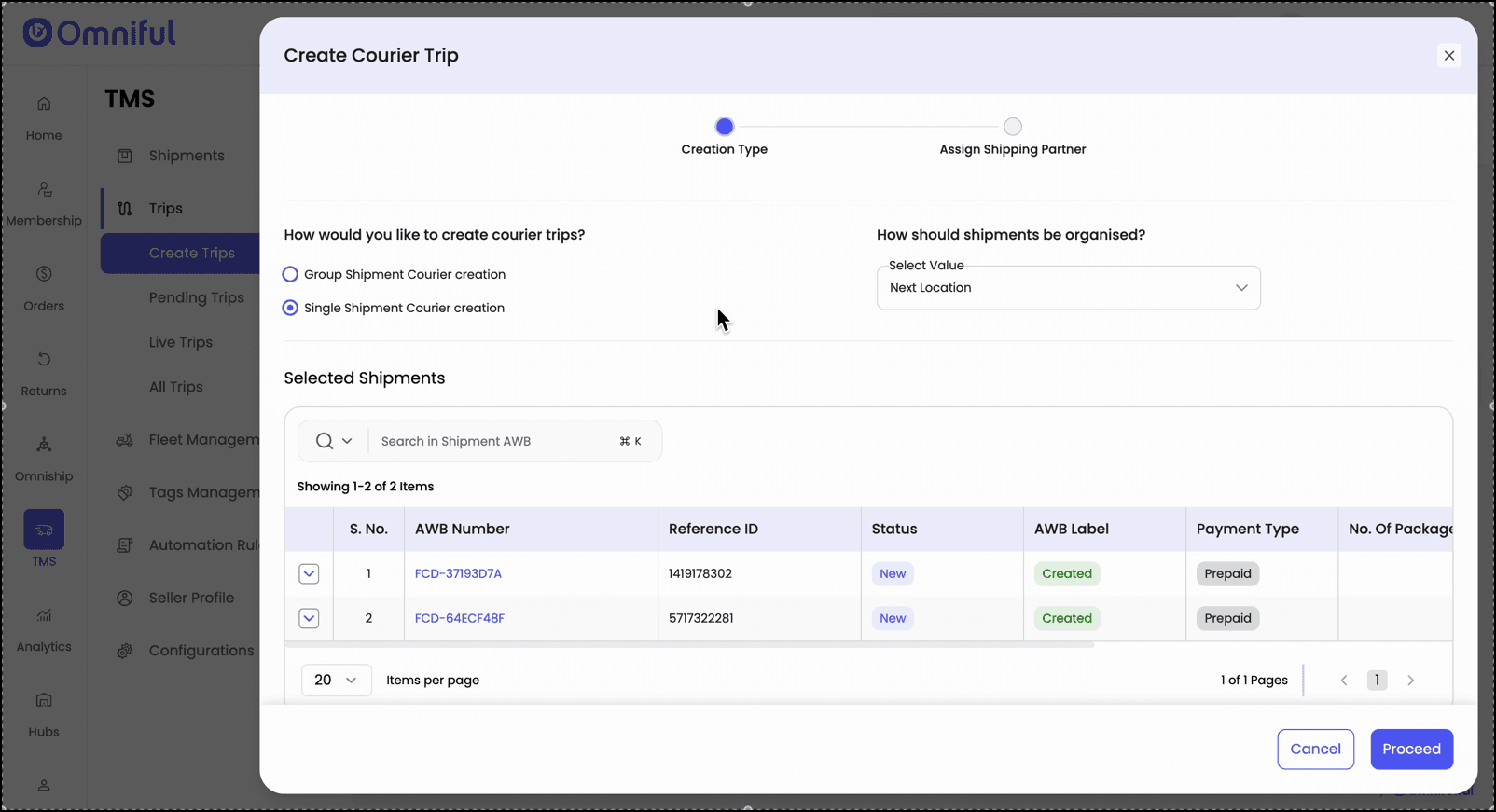
Task: Open the Next Location organise dropdown
Action: (1068, 288)
